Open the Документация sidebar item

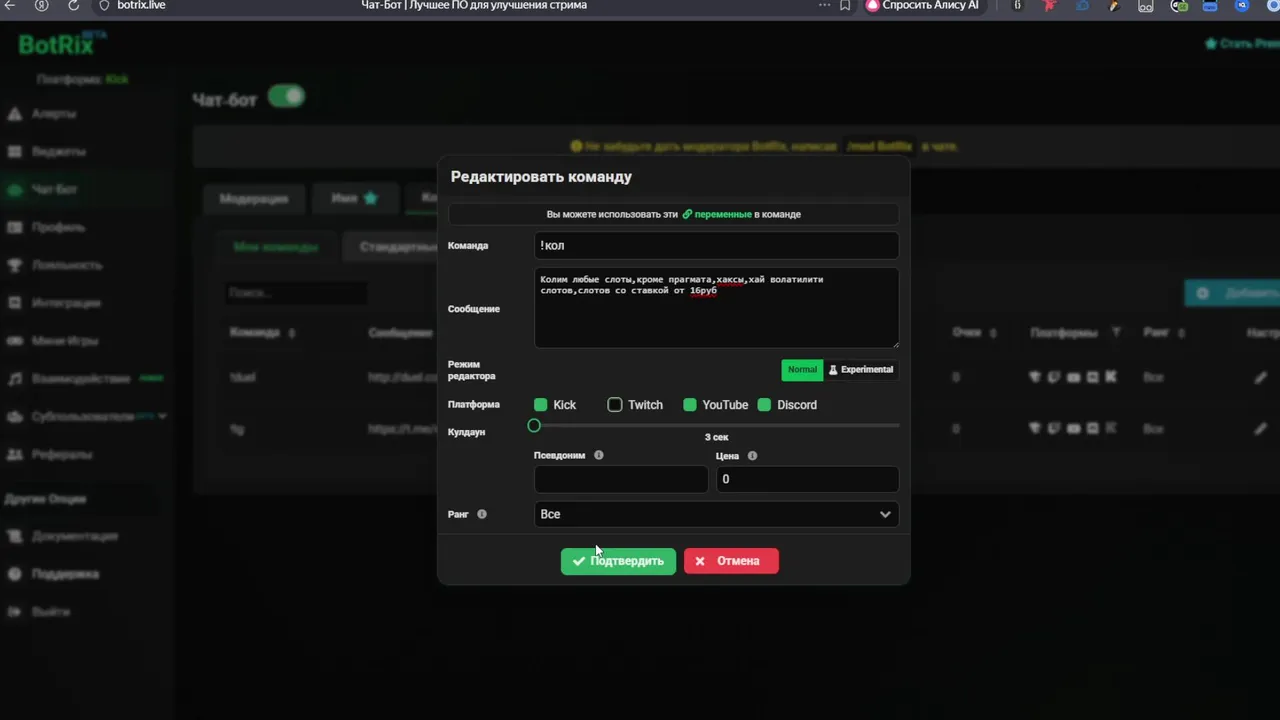(x=62, y=537)
